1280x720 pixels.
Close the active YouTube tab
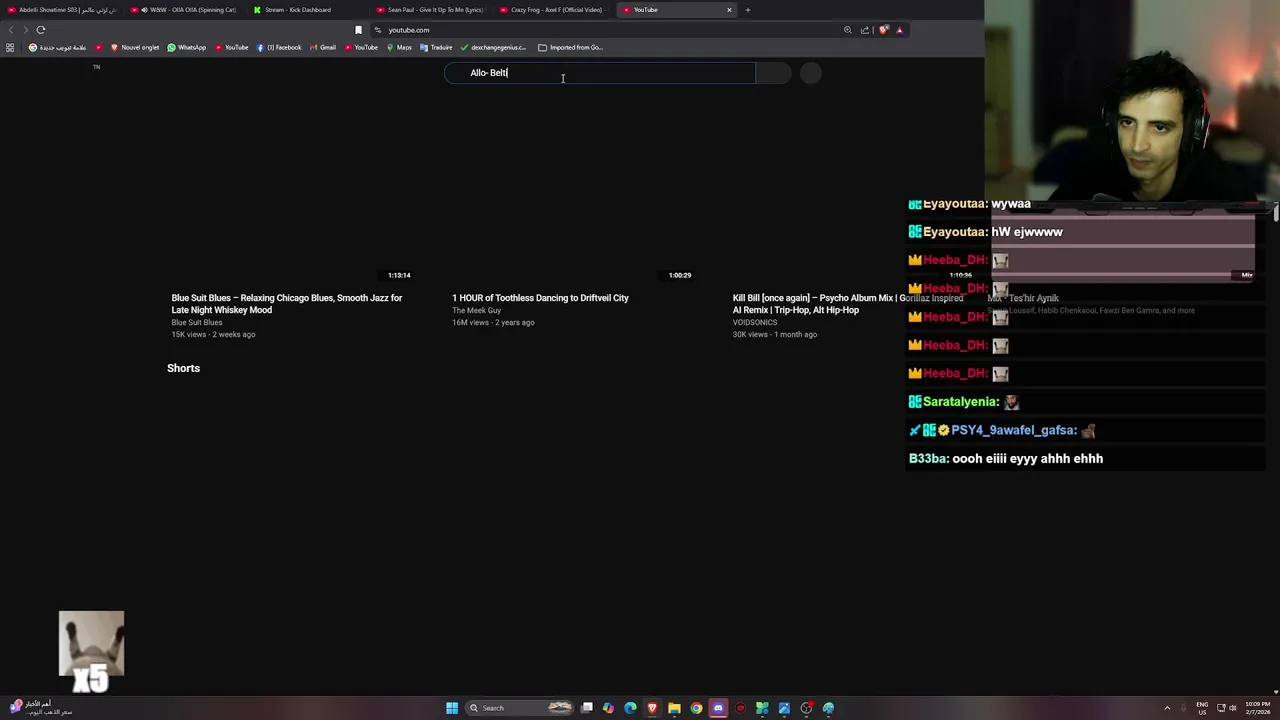pos(729,10)
